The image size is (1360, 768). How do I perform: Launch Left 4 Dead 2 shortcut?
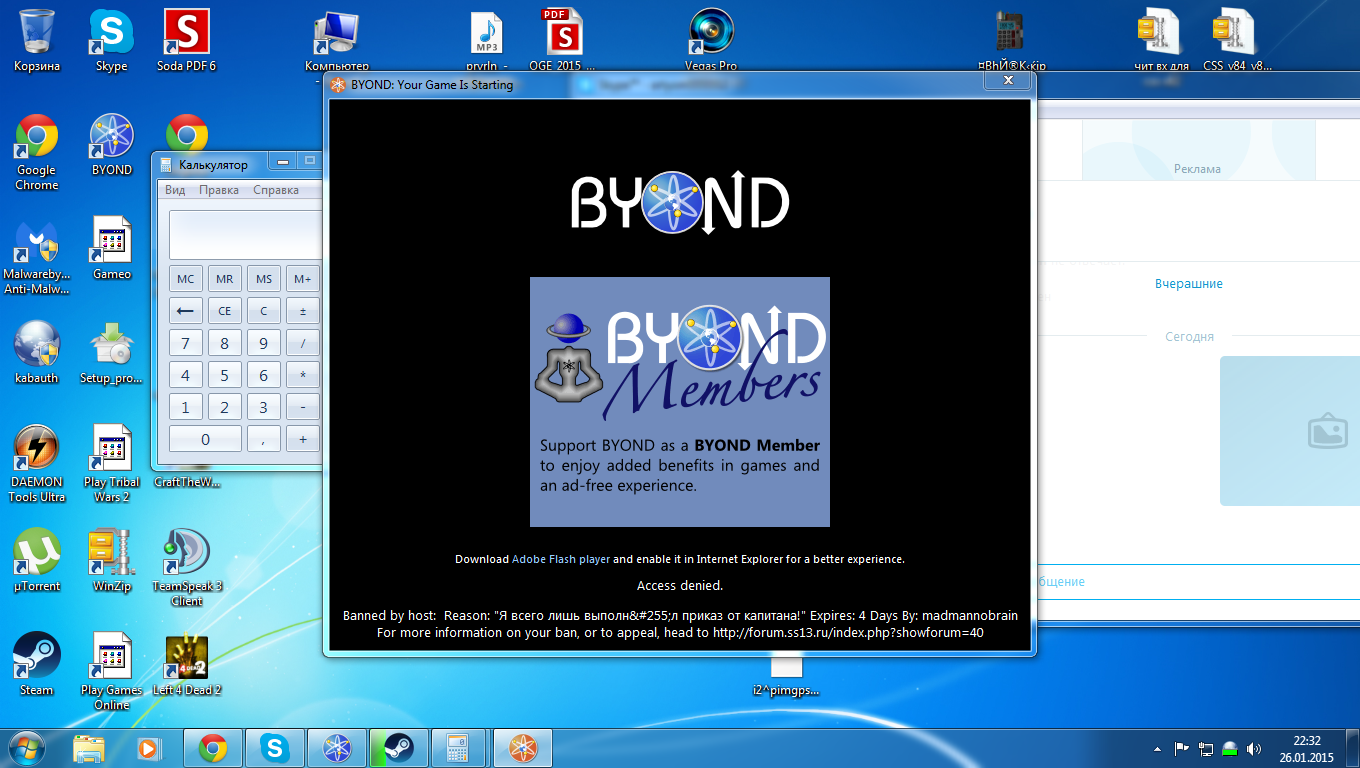(187, 663)
